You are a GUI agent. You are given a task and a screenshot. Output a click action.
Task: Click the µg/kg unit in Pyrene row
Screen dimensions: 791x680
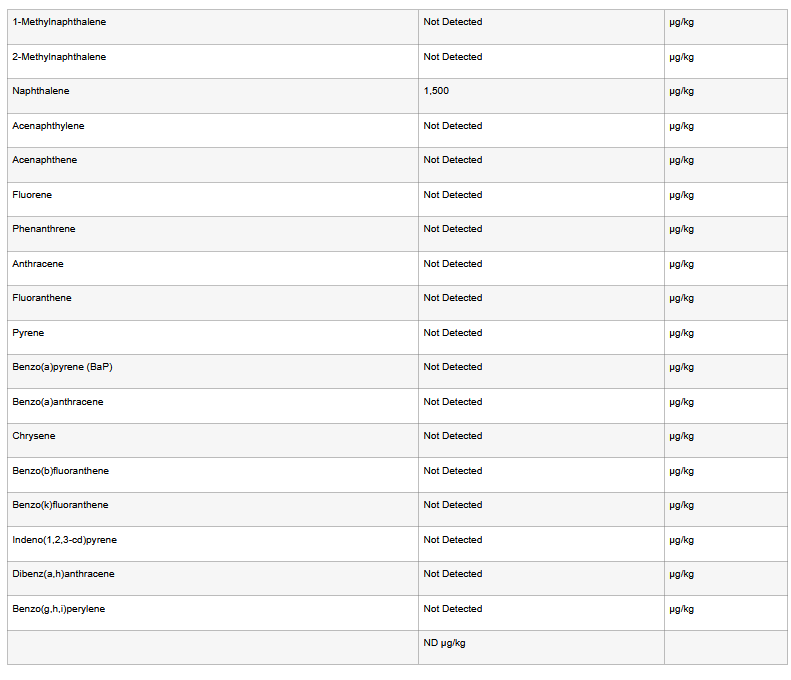681,333
